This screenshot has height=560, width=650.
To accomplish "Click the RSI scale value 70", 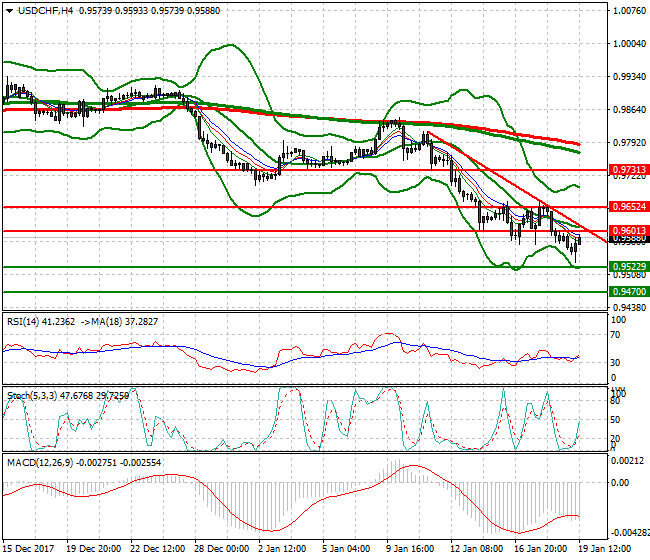I will coord(616,335).
